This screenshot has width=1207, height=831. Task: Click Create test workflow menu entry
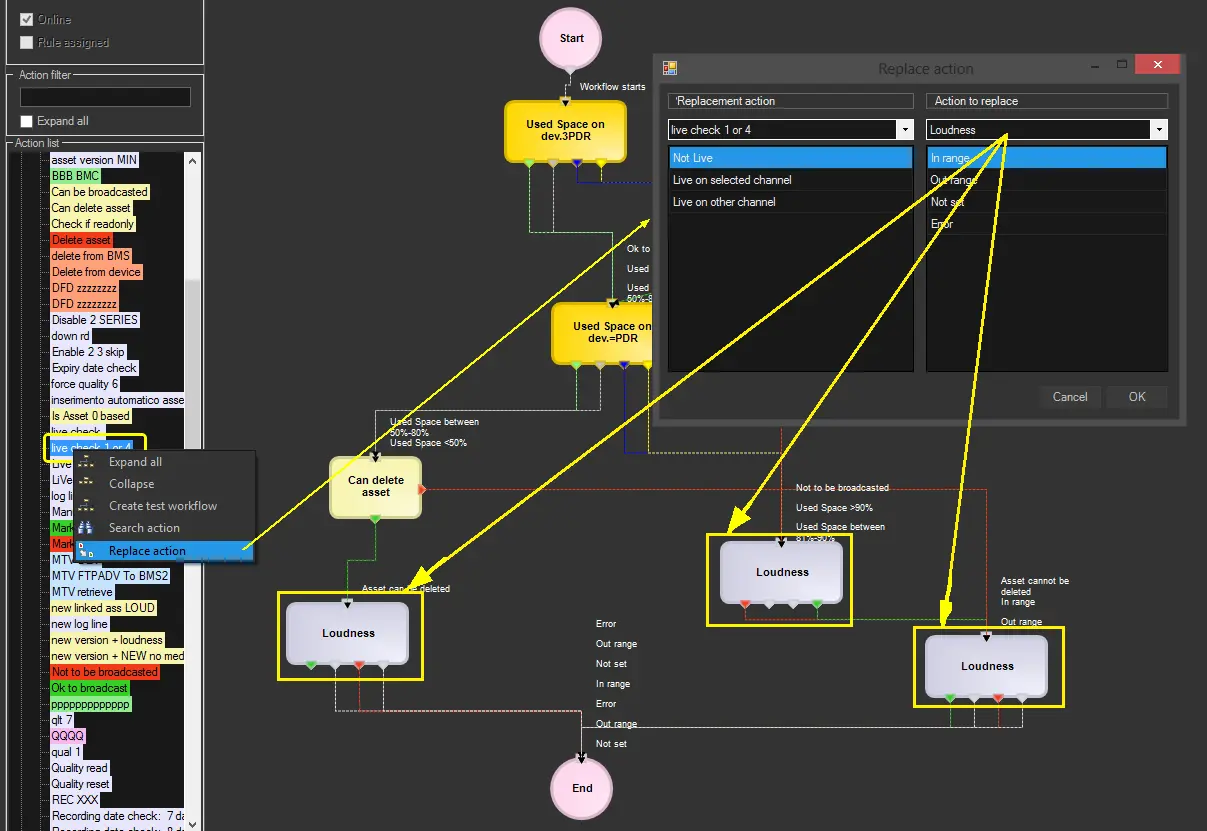pos(162,506)
